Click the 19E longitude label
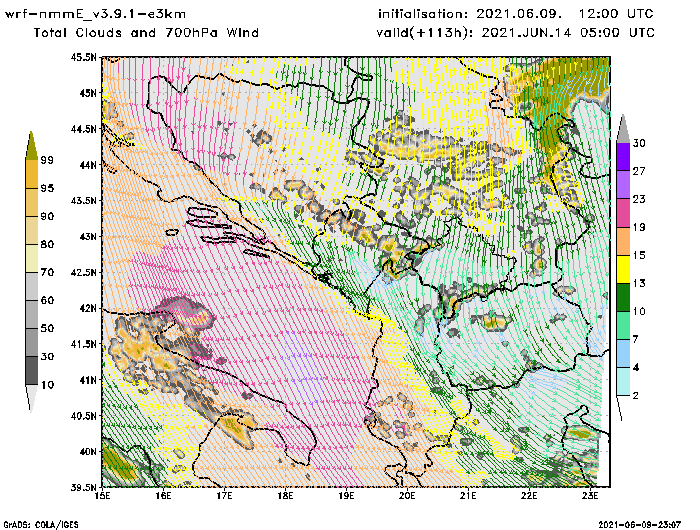This screenshot has height=530, width=700. [346, 496]
